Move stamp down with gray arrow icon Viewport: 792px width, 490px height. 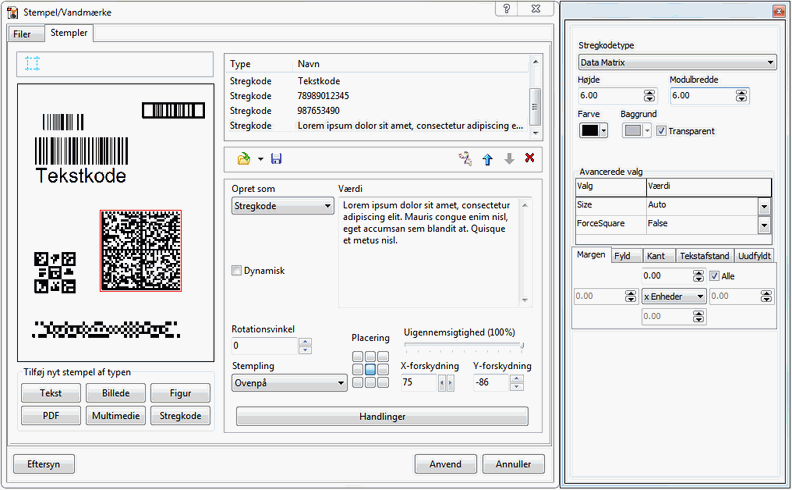point(509,159)
